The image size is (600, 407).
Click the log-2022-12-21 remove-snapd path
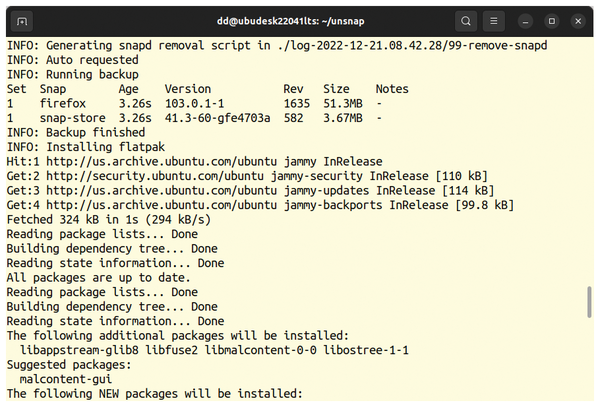[x=412, y=46]
